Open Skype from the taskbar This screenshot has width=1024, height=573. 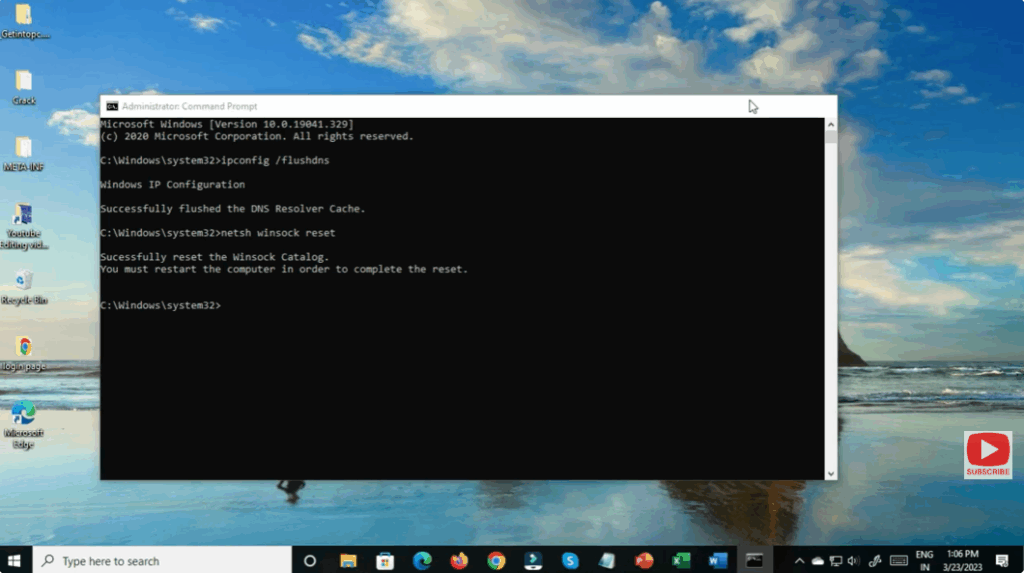(570, 561)
